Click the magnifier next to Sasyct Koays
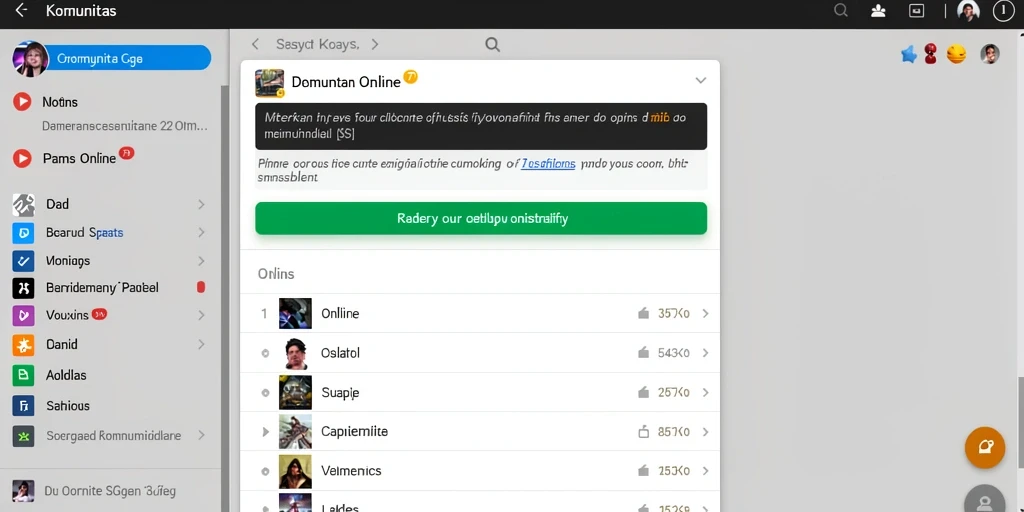Image resolution: width=1024 pixels, height=512 pixels. pyautogui.click(x=492, y=44)
